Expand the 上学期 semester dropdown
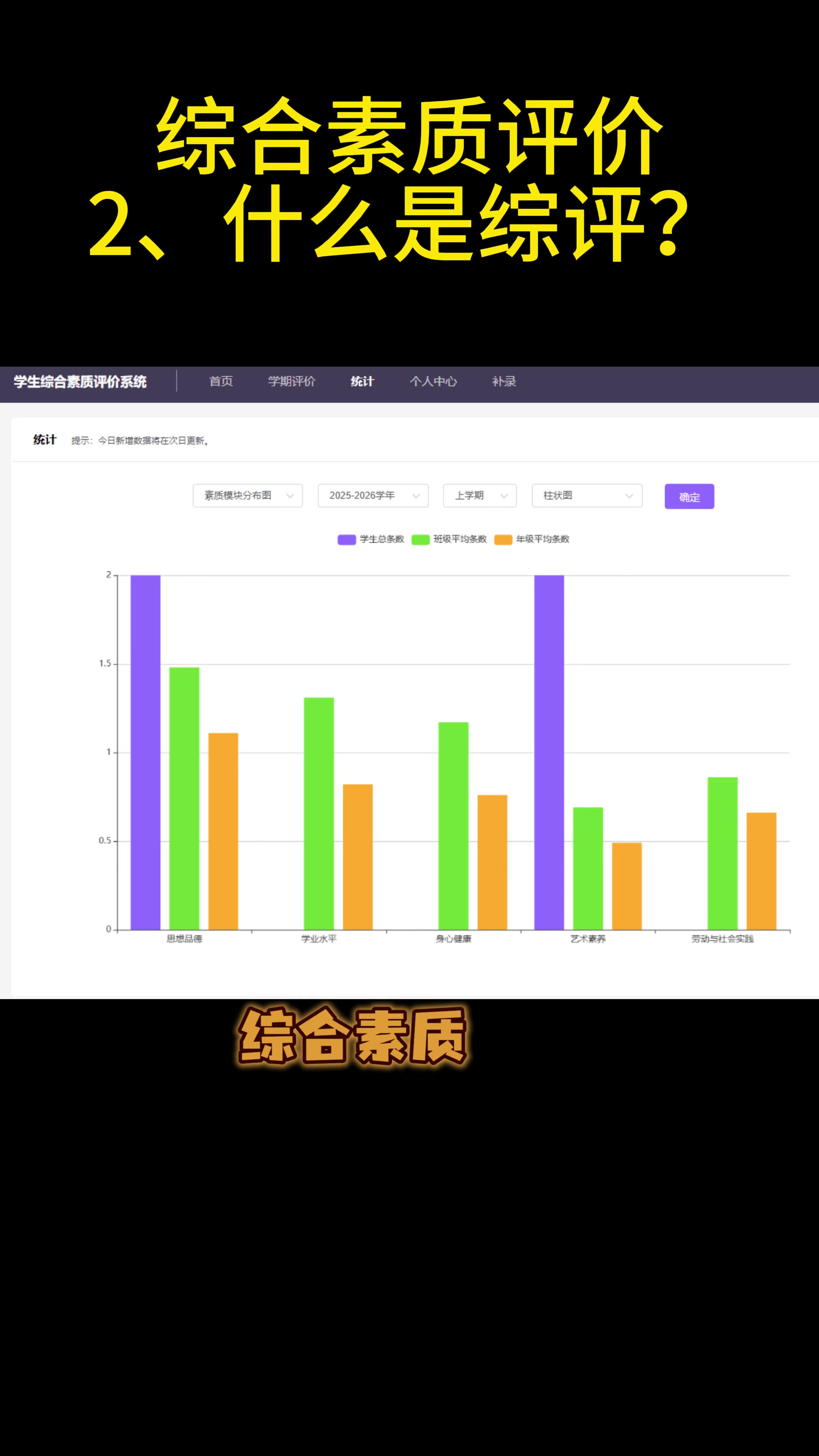Viewport: 819px width, 1456px height. click(x=479, y=496)
